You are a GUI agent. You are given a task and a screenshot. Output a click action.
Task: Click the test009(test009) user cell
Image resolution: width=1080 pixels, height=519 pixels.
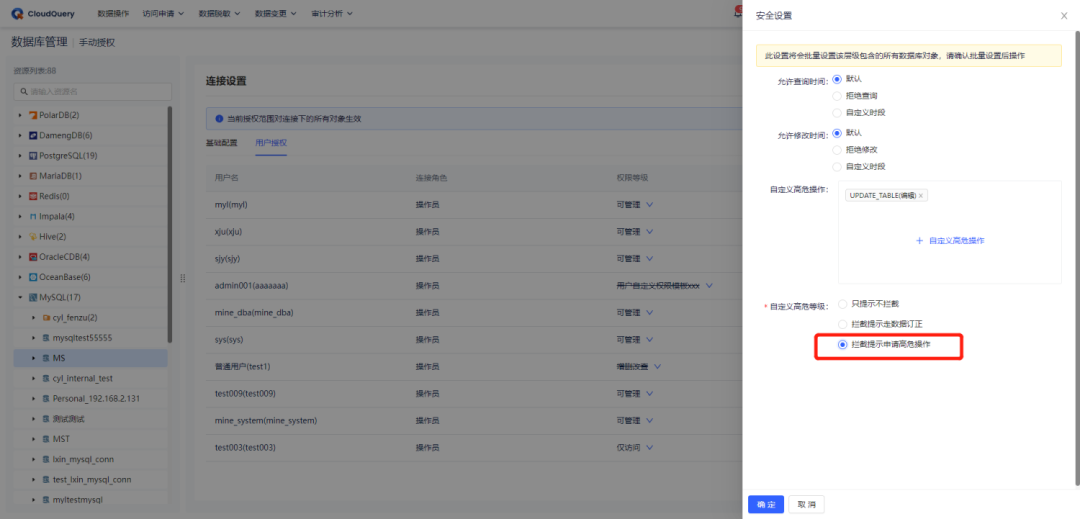pyautogui.click(x=245, y=394)
